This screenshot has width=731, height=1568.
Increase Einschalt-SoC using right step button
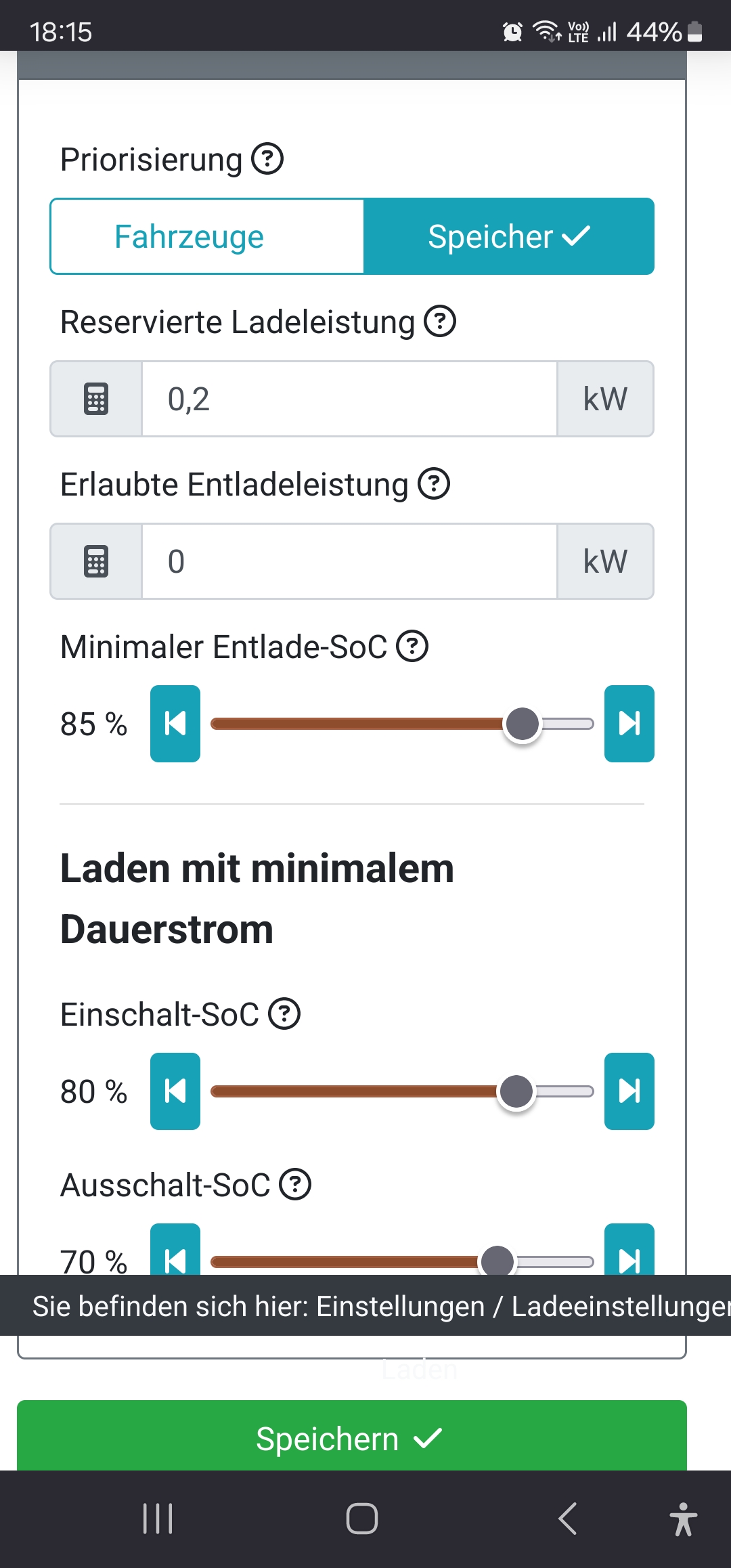pos(629,1091)
